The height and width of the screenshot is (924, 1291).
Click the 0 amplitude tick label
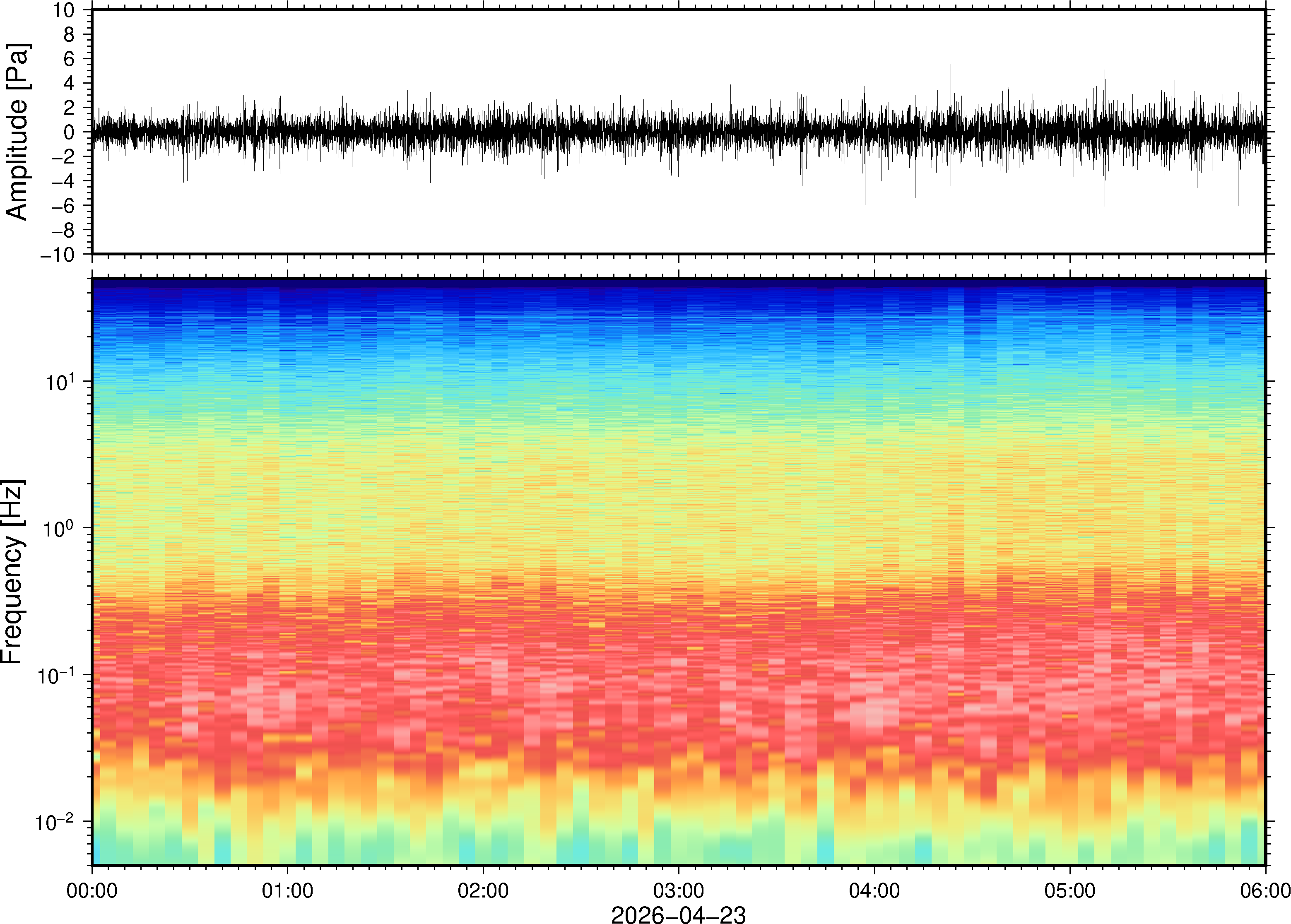point(69,132)
